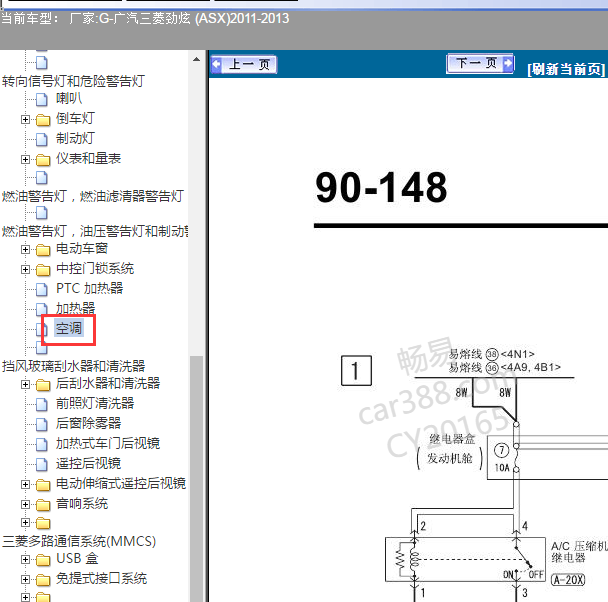Viewport: 608px width, 602px height.
Task: Select the 后窗除雾器 tree item
Action: tap(88, 423)
